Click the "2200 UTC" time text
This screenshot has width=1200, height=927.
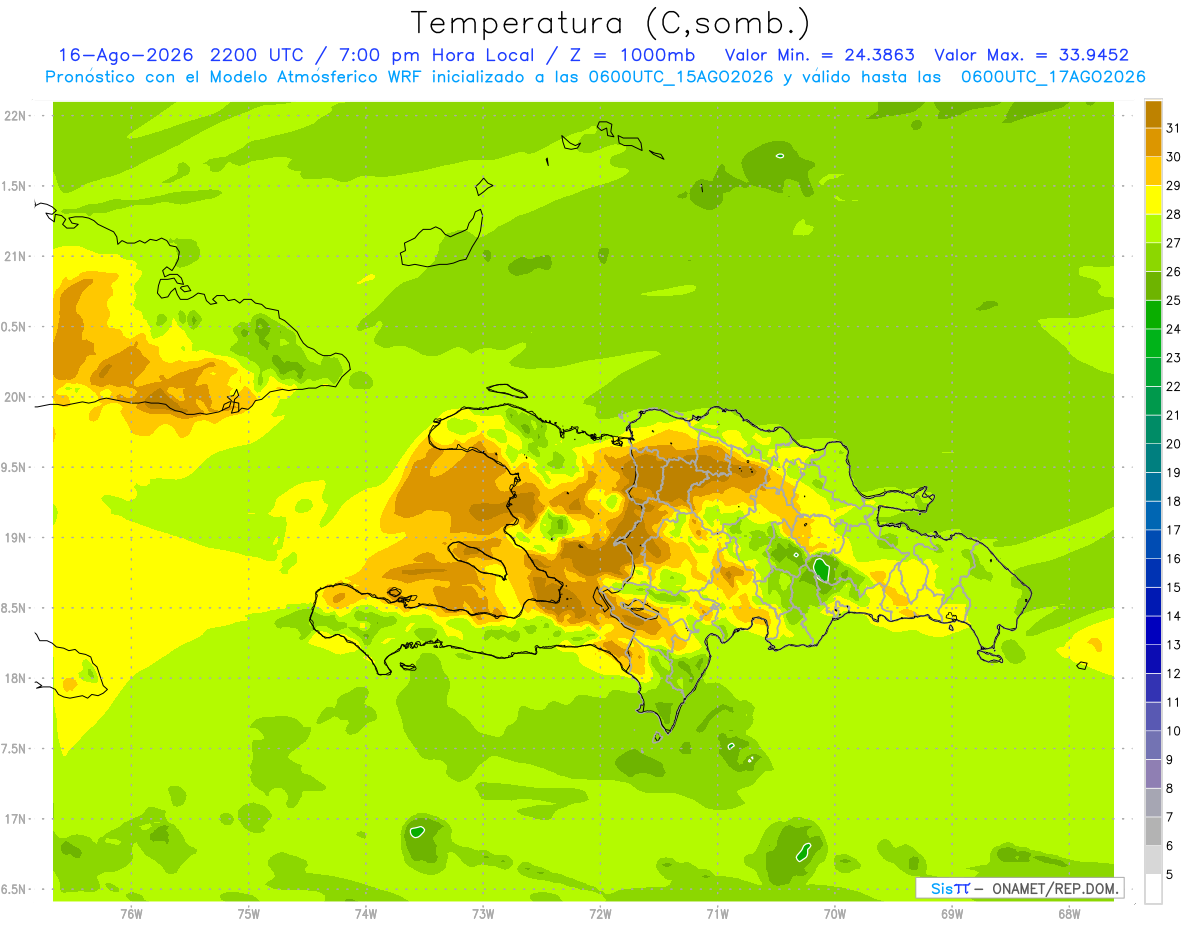(x=260, y=55)
